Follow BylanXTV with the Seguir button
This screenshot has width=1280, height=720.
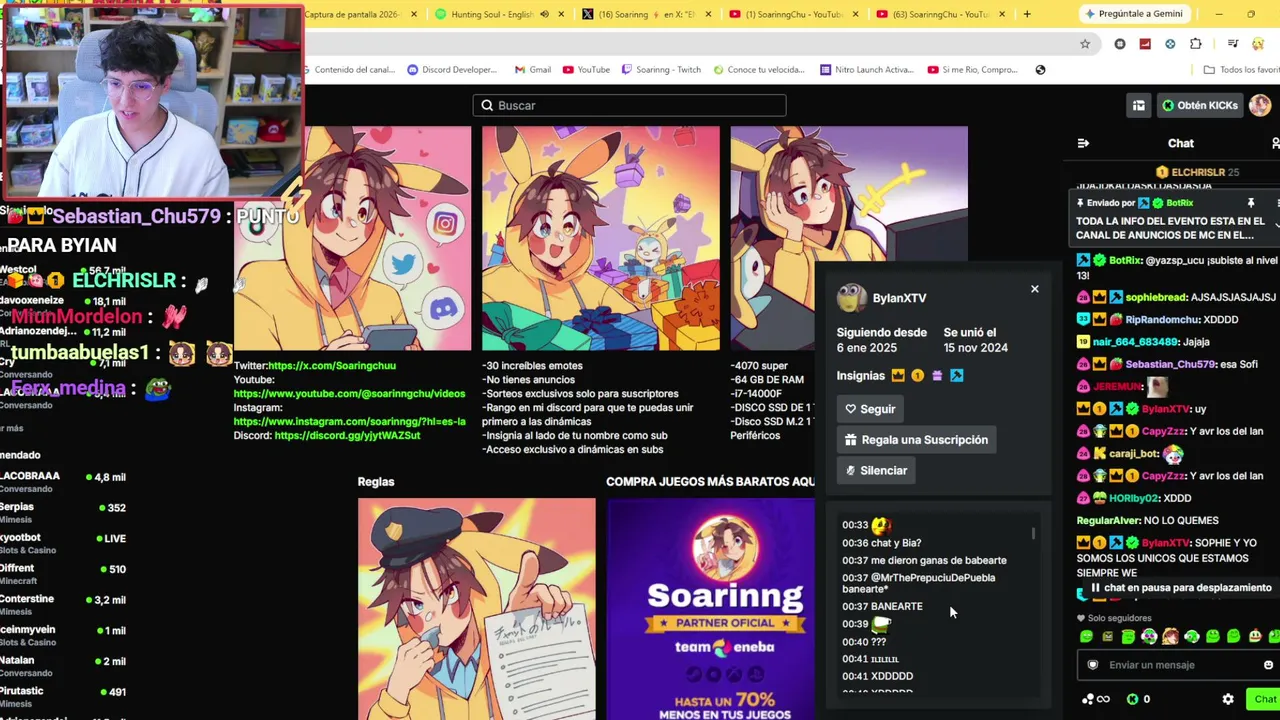[x=870, y=409]
